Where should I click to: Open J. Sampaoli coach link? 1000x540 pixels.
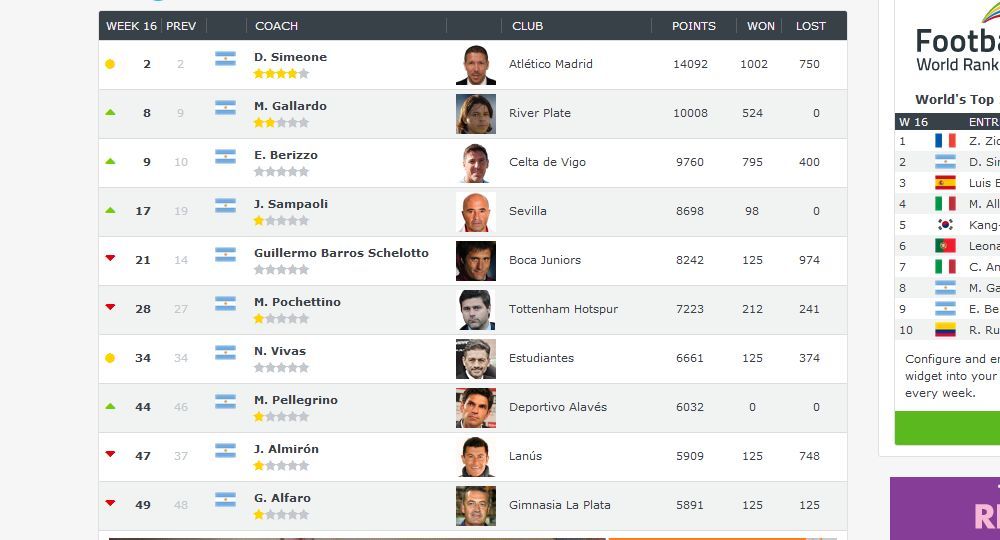pyautogui.click(x=291, y=204)
